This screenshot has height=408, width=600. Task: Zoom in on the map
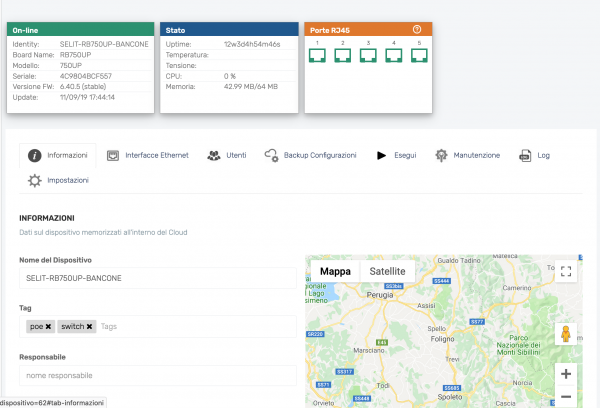566,374
